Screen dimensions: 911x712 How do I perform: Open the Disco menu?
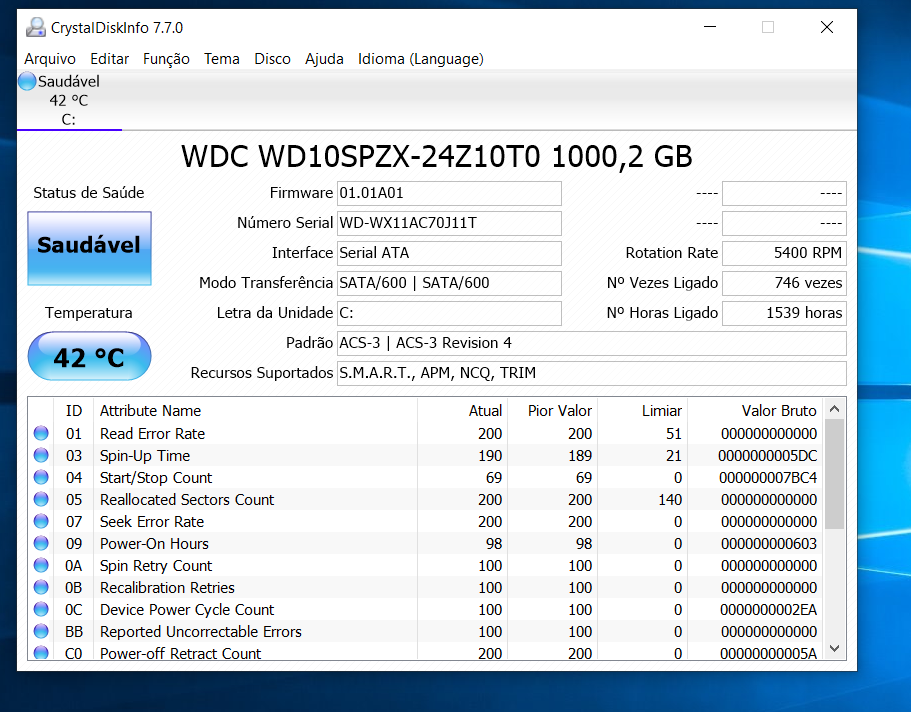272,59
